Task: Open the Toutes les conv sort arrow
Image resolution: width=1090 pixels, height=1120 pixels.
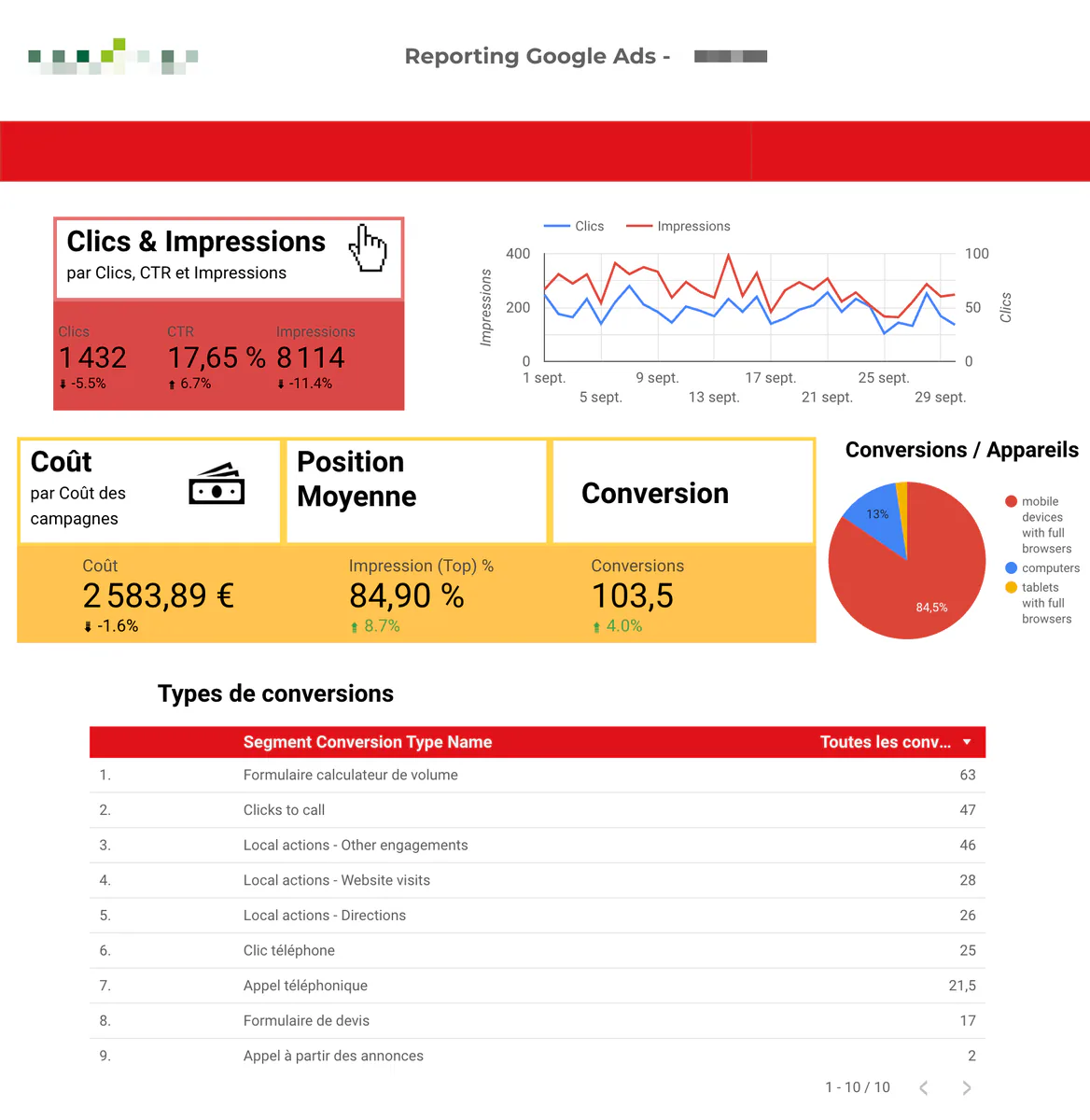Action: click(x=967, y=742)
